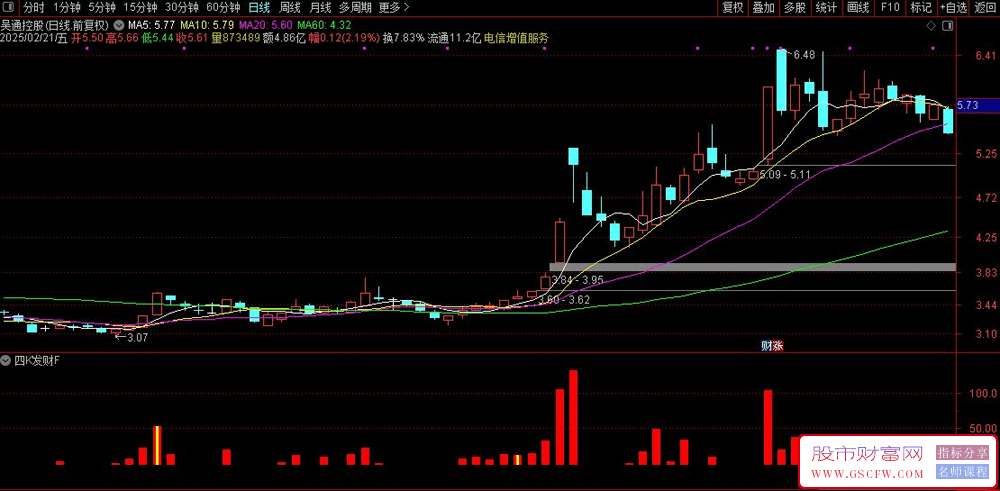This screenshot has width=1000, height=491.
Task: Select the 60分钟 period tab
Action: [x=224, y=8]
